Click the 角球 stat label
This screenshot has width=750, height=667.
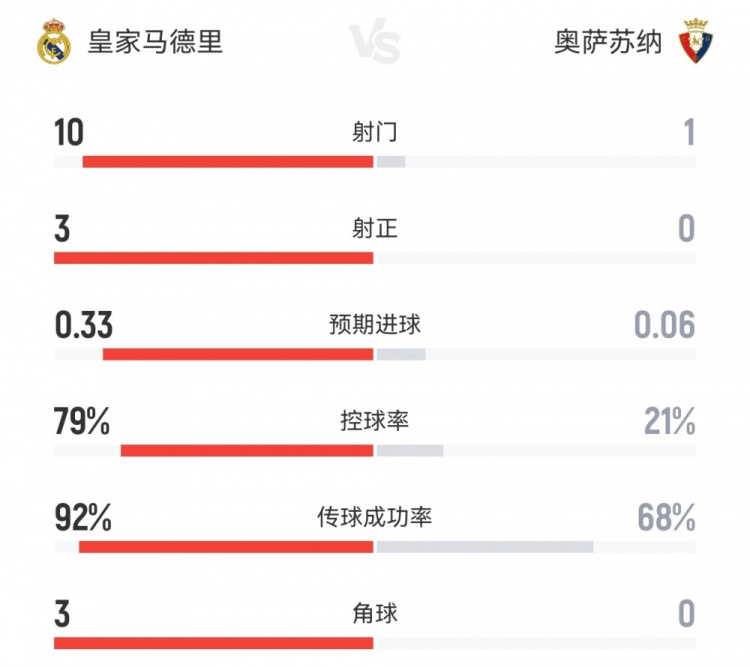click(x=375, y=613)
